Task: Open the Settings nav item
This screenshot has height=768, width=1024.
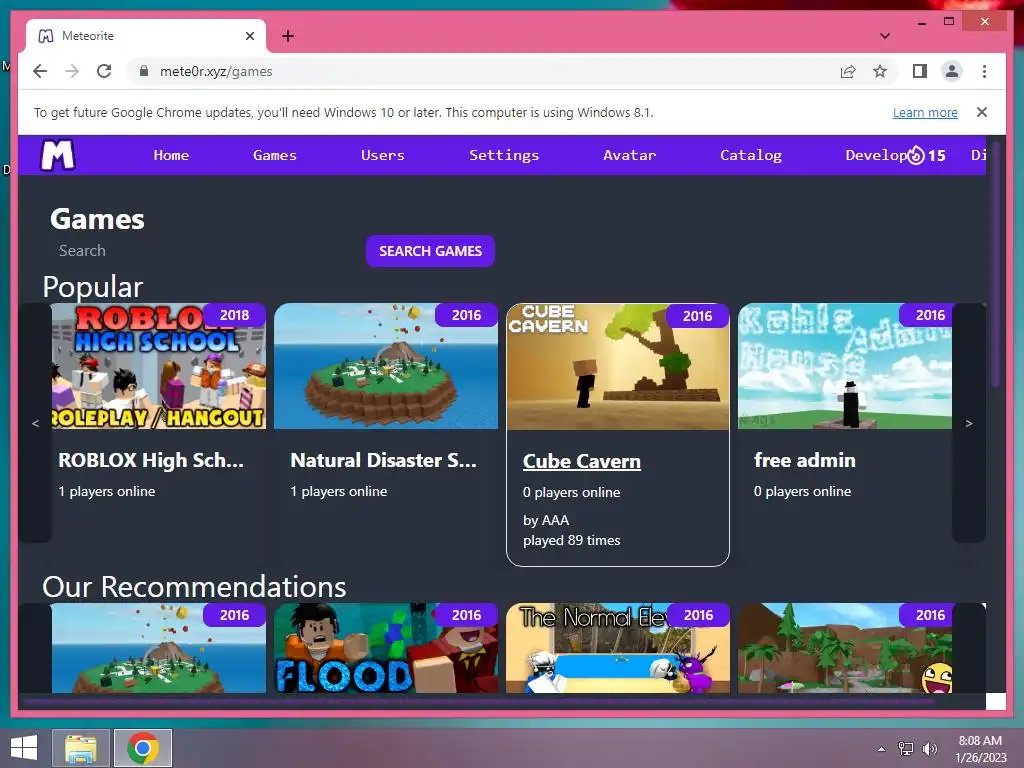Action: pyautogui.click(x=504, y=155)
